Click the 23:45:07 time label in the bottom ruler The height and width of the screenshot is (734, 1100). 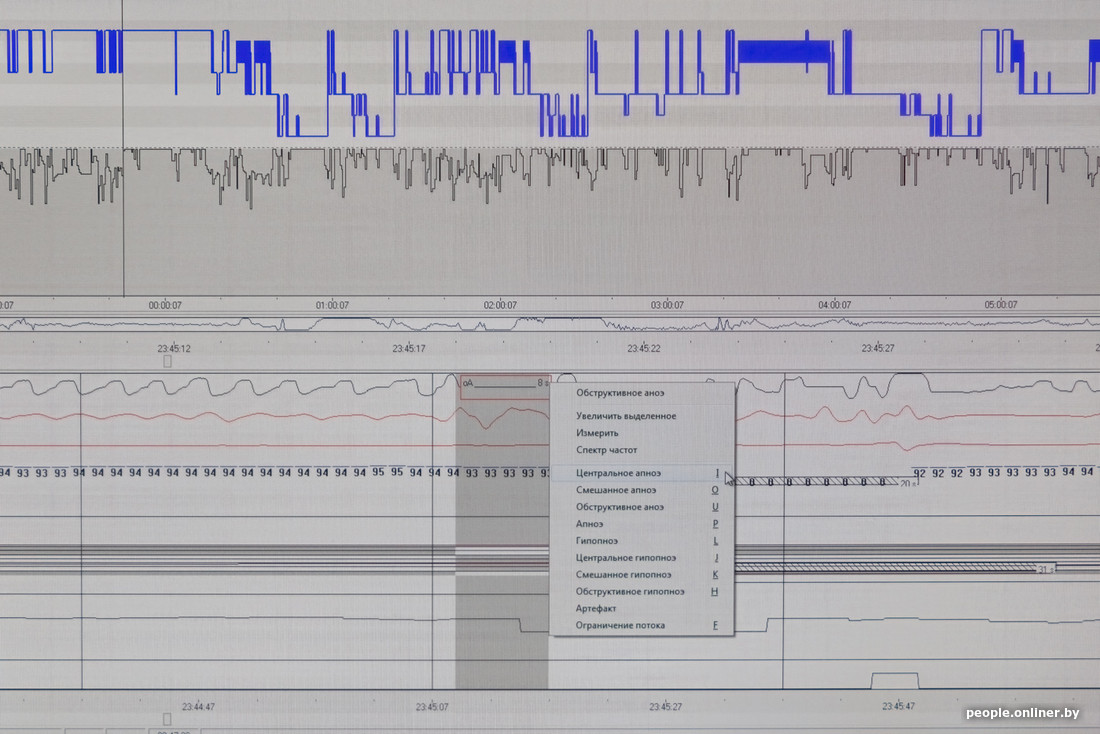(431, 707)
